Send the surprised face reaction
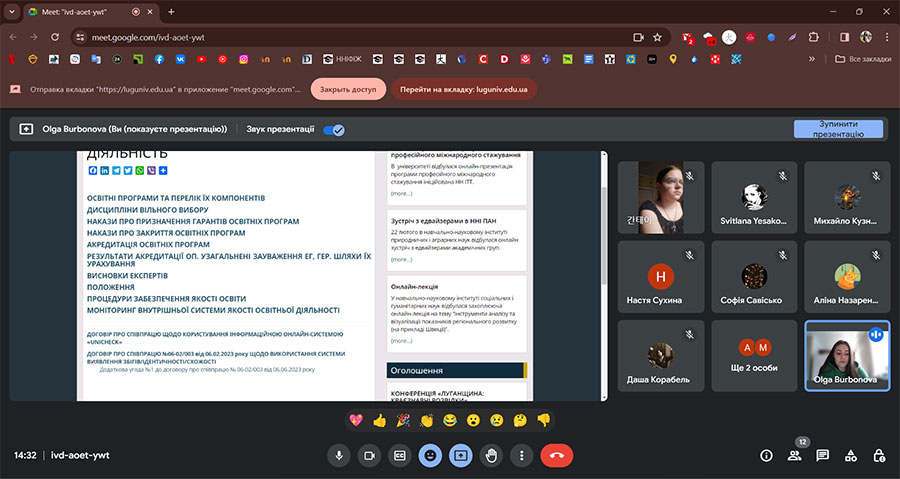The image size is (900, 479). pos(473,420)
